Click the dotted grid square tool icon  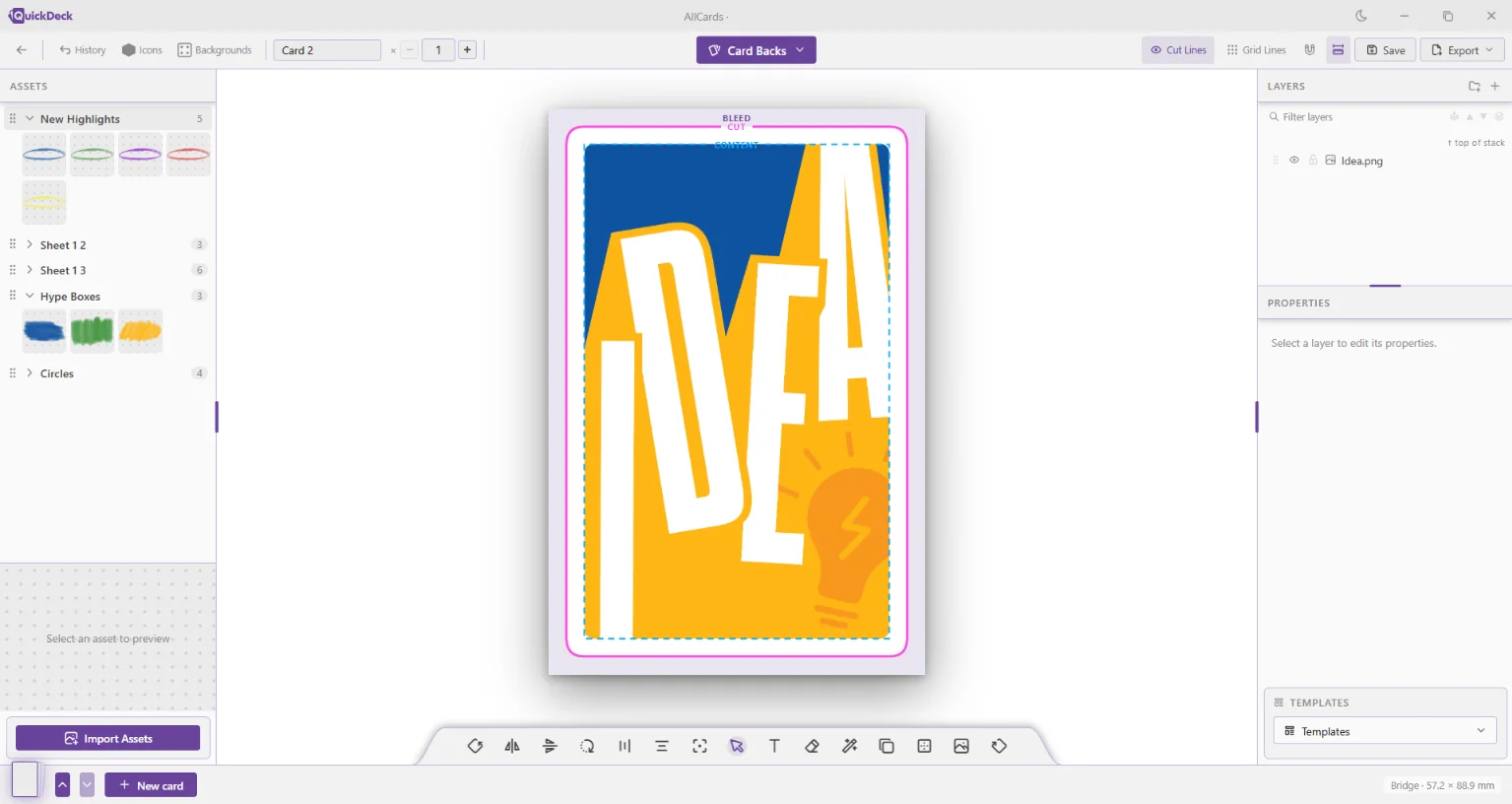click(x=924, y=746)
